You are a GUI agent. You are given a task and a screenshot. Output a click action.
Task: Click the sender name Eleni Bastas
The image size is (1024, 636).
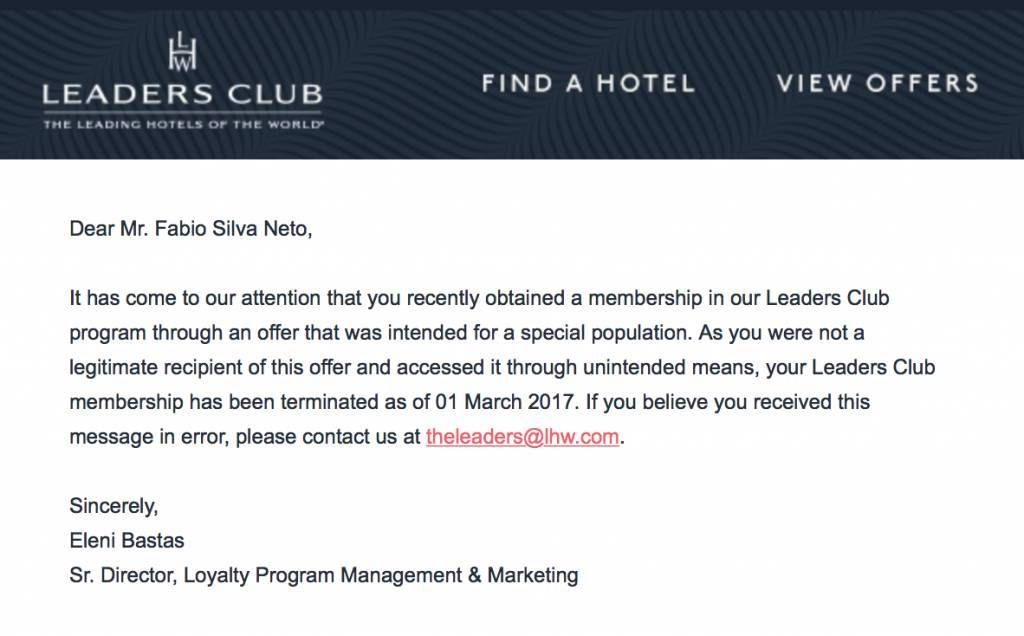(x=127, y=541)
